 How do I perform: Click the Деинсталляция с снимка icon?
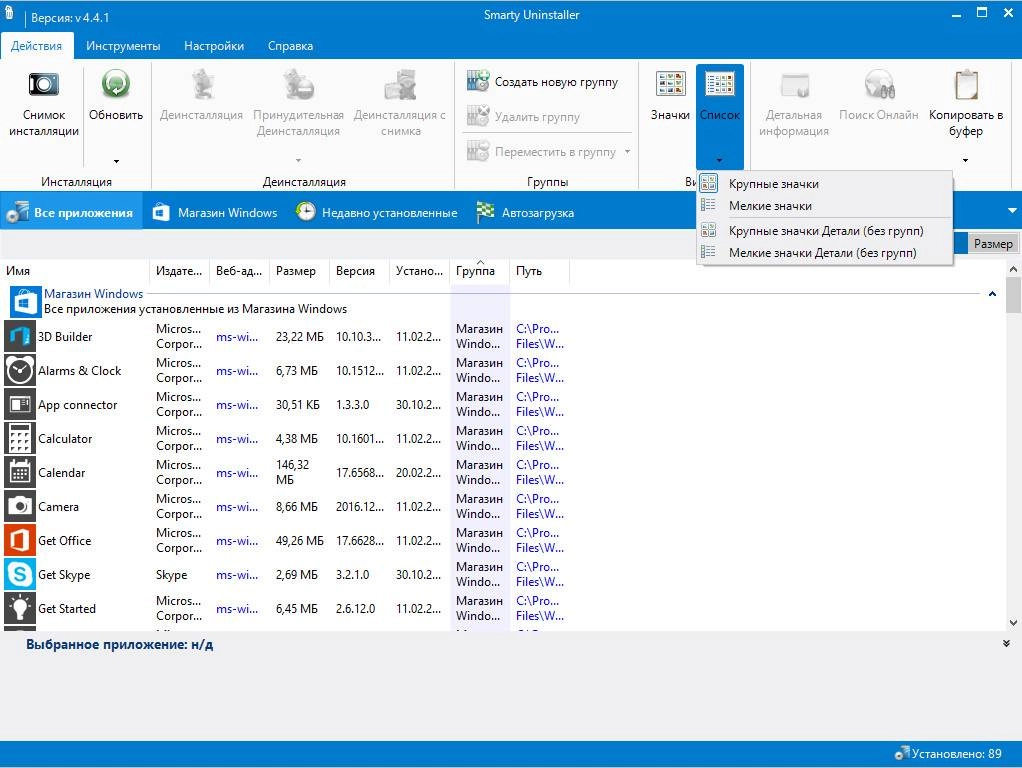point(400,84)
